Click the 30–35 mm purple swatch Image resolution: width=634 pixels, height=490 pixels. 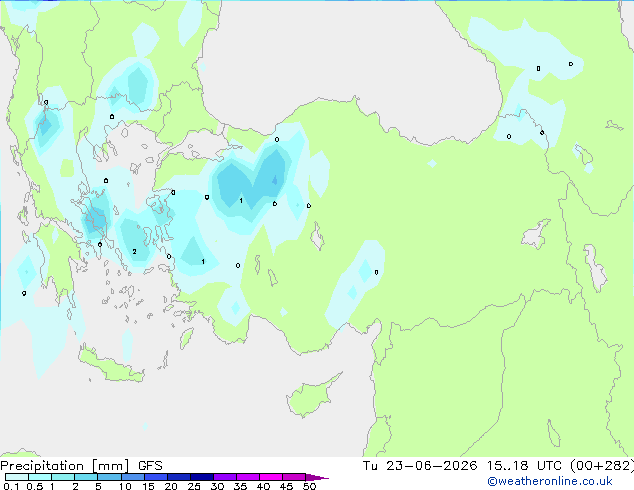225,477
